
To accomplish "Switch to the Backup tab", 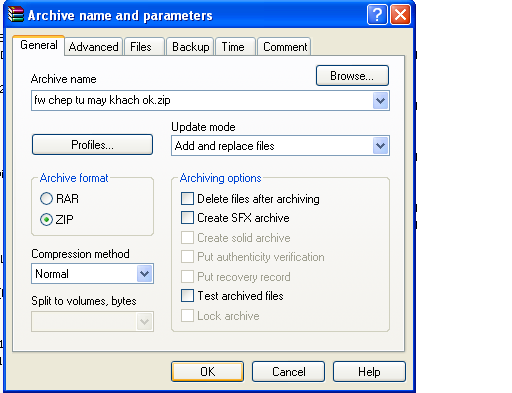I will (x=191, y=47).
